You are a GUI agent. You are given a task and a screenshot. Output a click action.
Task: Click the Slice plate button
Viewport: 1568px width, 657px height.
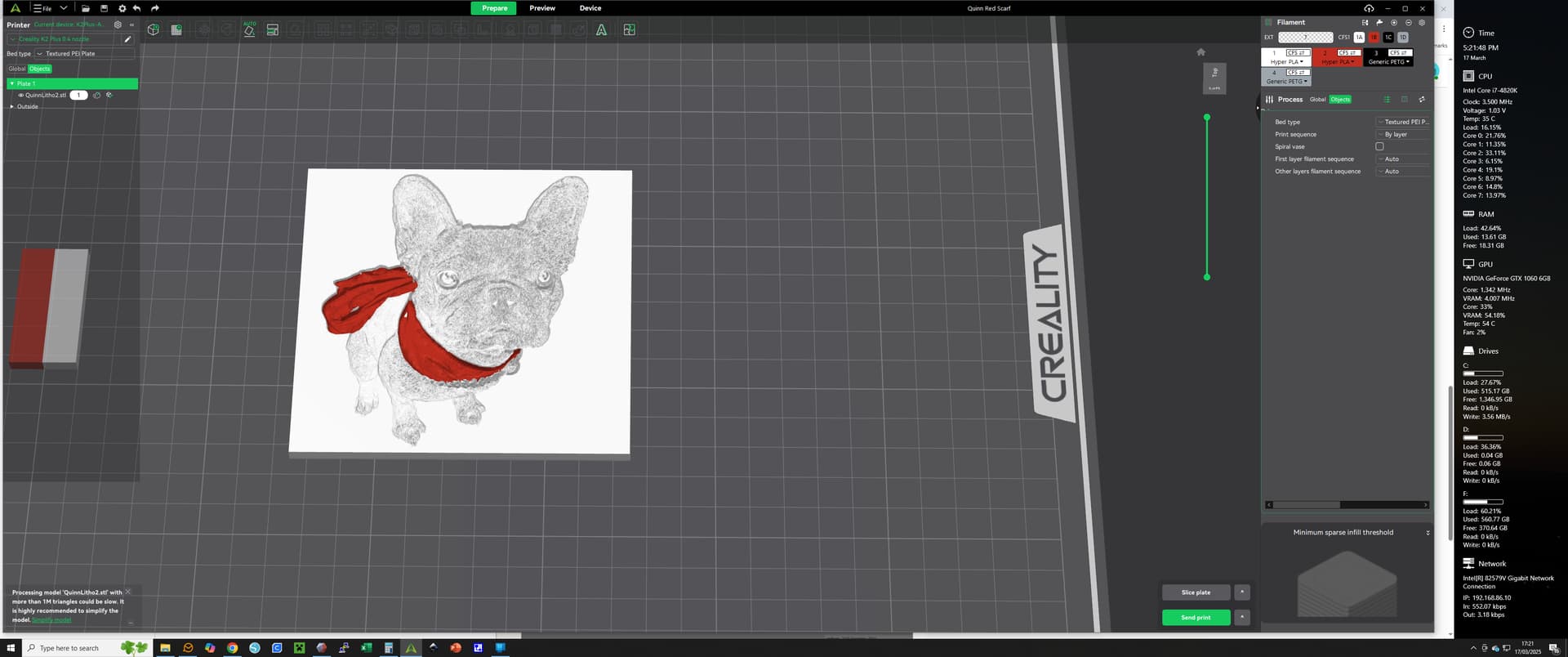coord(1196,592)
